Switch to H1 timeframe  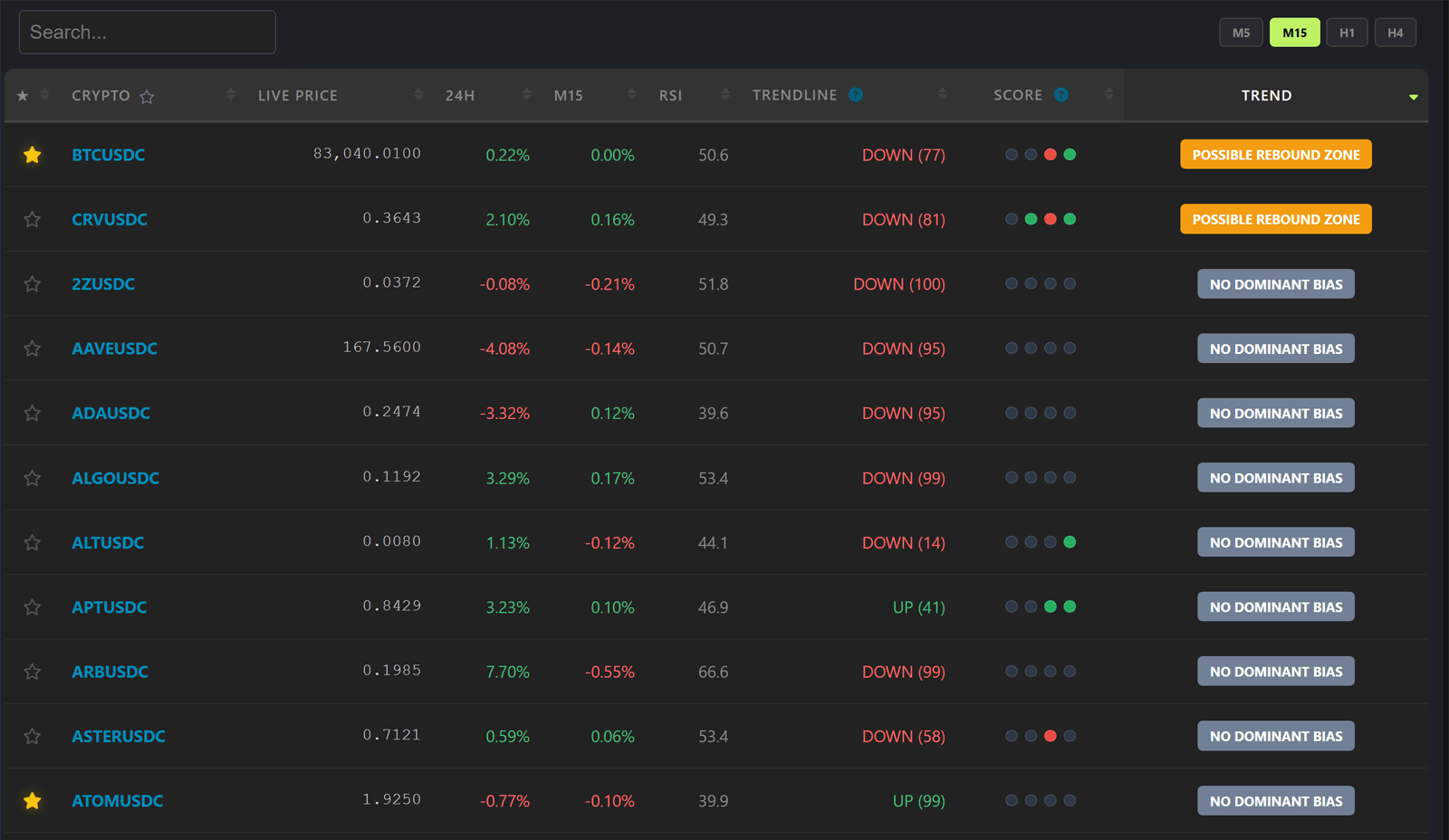(x=1347, y=33)
